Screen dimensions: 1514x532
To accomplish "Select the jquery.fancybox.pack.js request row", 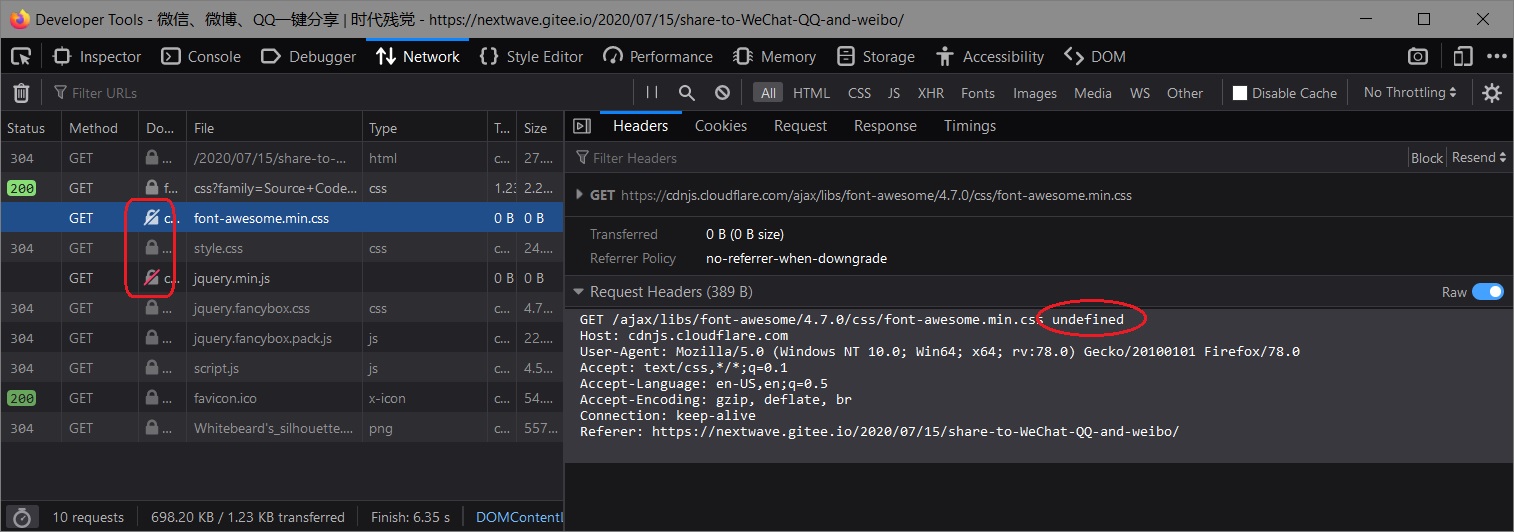I will click(x=282, y=338).
